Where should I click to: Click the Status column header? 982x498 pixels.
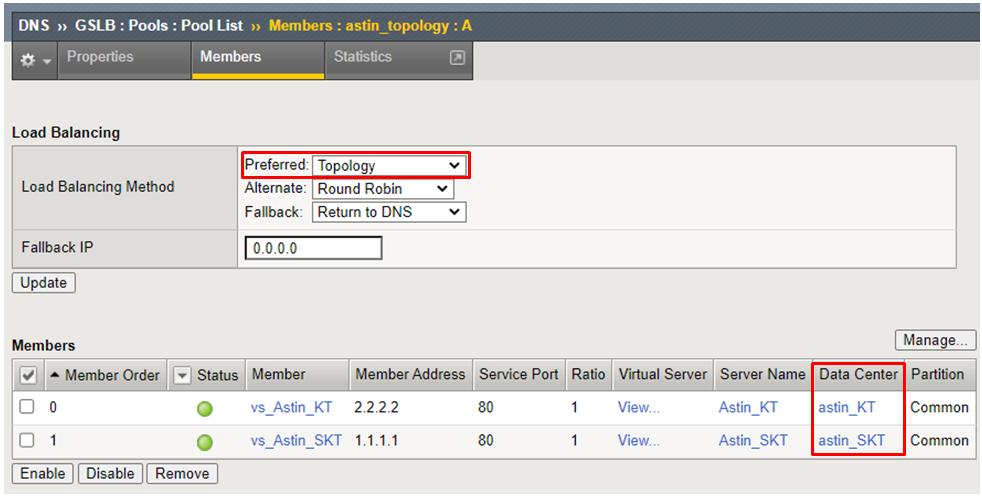click(217, 375)
